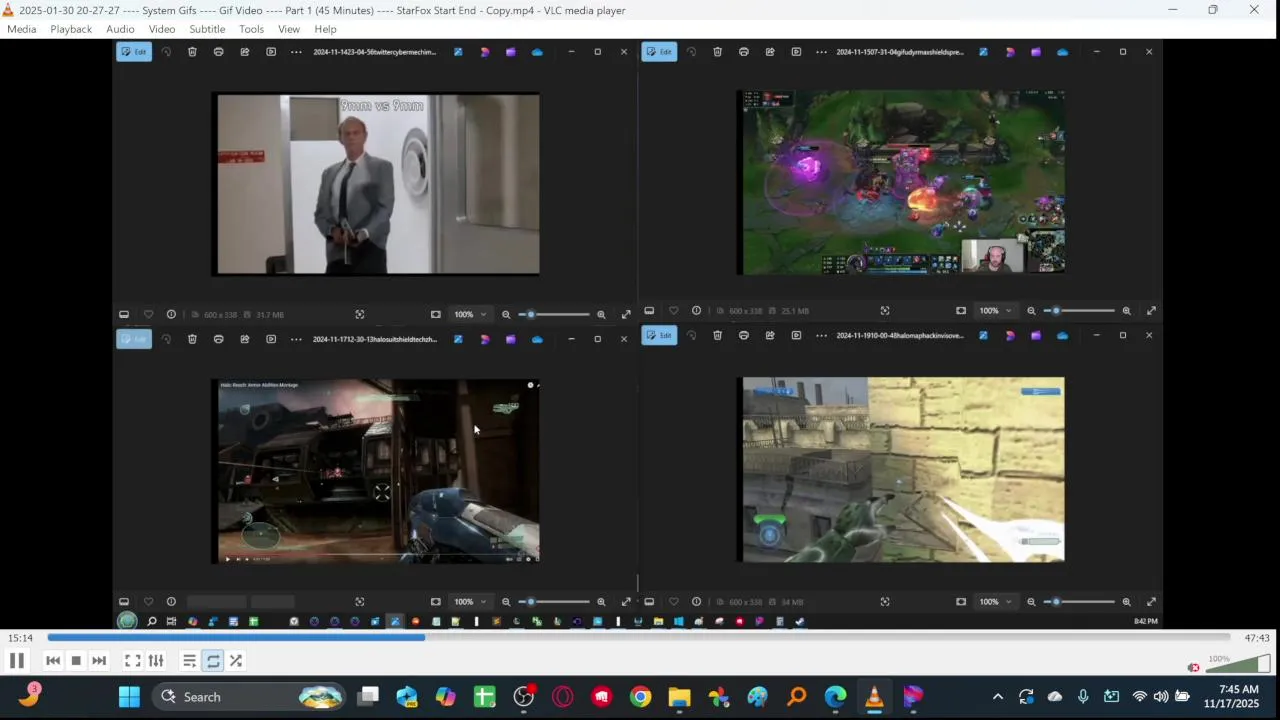Toggle VLC loop/repeat mode
Screen dimensions: 1280x720
point(213,661)
